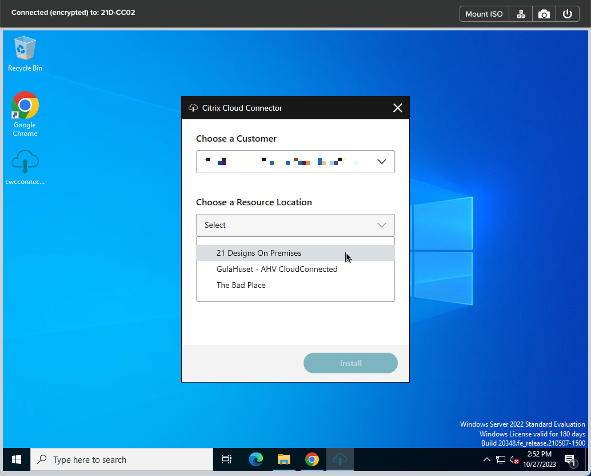The width and height of the screenshot is (591, 476).
Task: Click the Citrix cloud icon in dialog title
Action: (193, 108)
